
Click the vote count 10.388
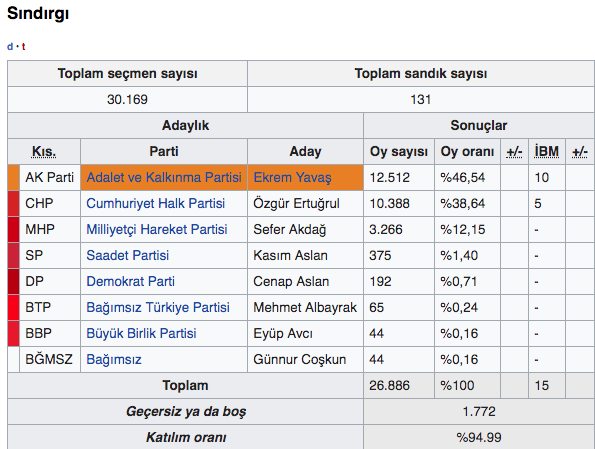pos(389,203)
